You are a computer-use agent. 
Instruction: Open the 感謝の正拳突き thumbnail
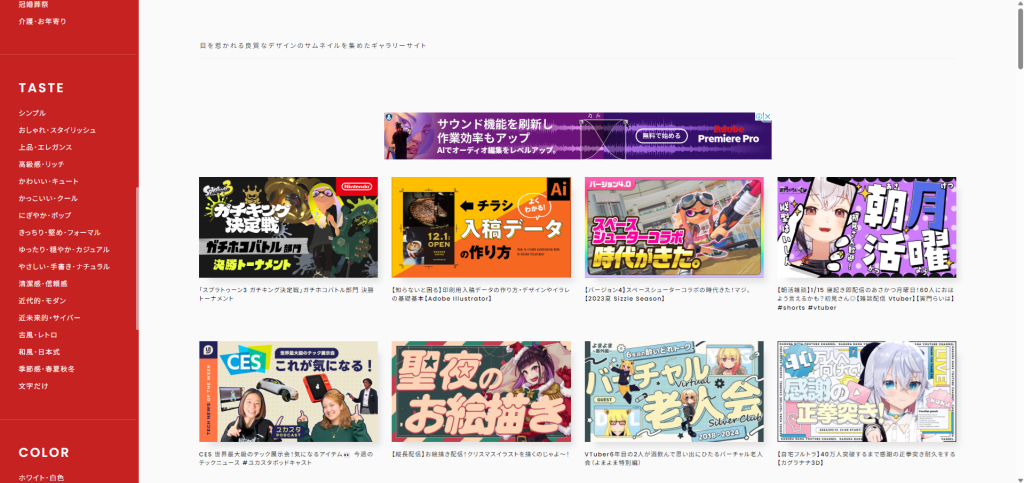click(x=866, y=391)
